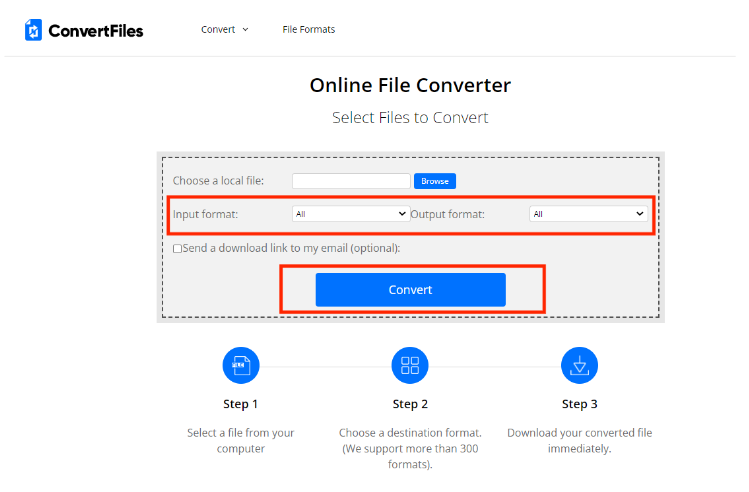Click the Convert menu chevron arrow
The height and width of the screenshot is (492, 749).
(x=246, y=30)
